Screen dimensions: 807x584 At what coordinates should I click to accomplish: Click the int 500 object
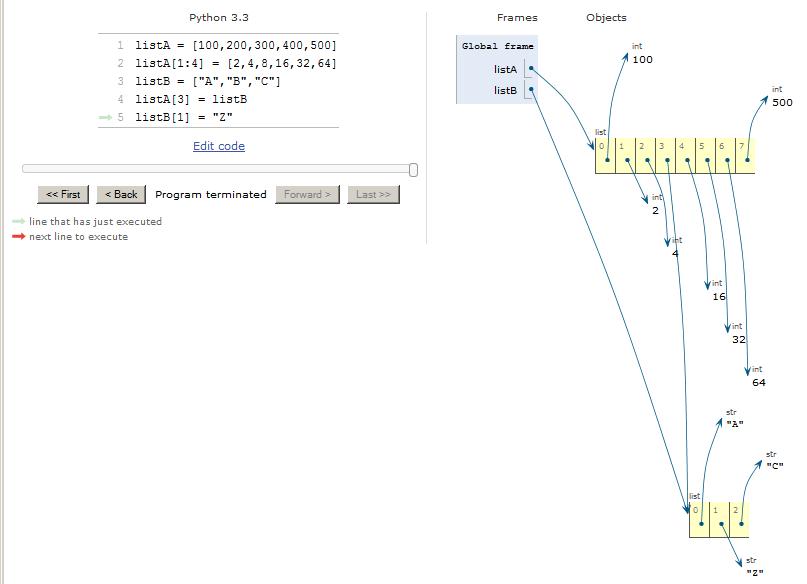781,102
